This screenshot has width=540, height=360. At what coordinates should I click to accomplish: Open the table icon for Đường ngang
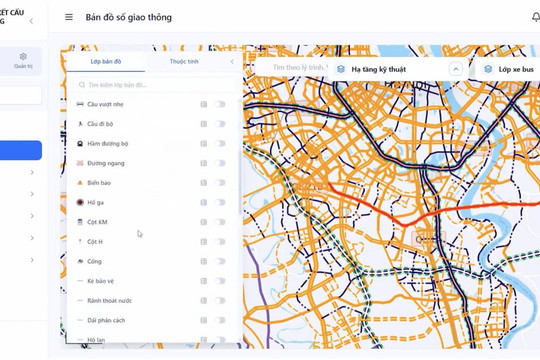pos(204,163)
